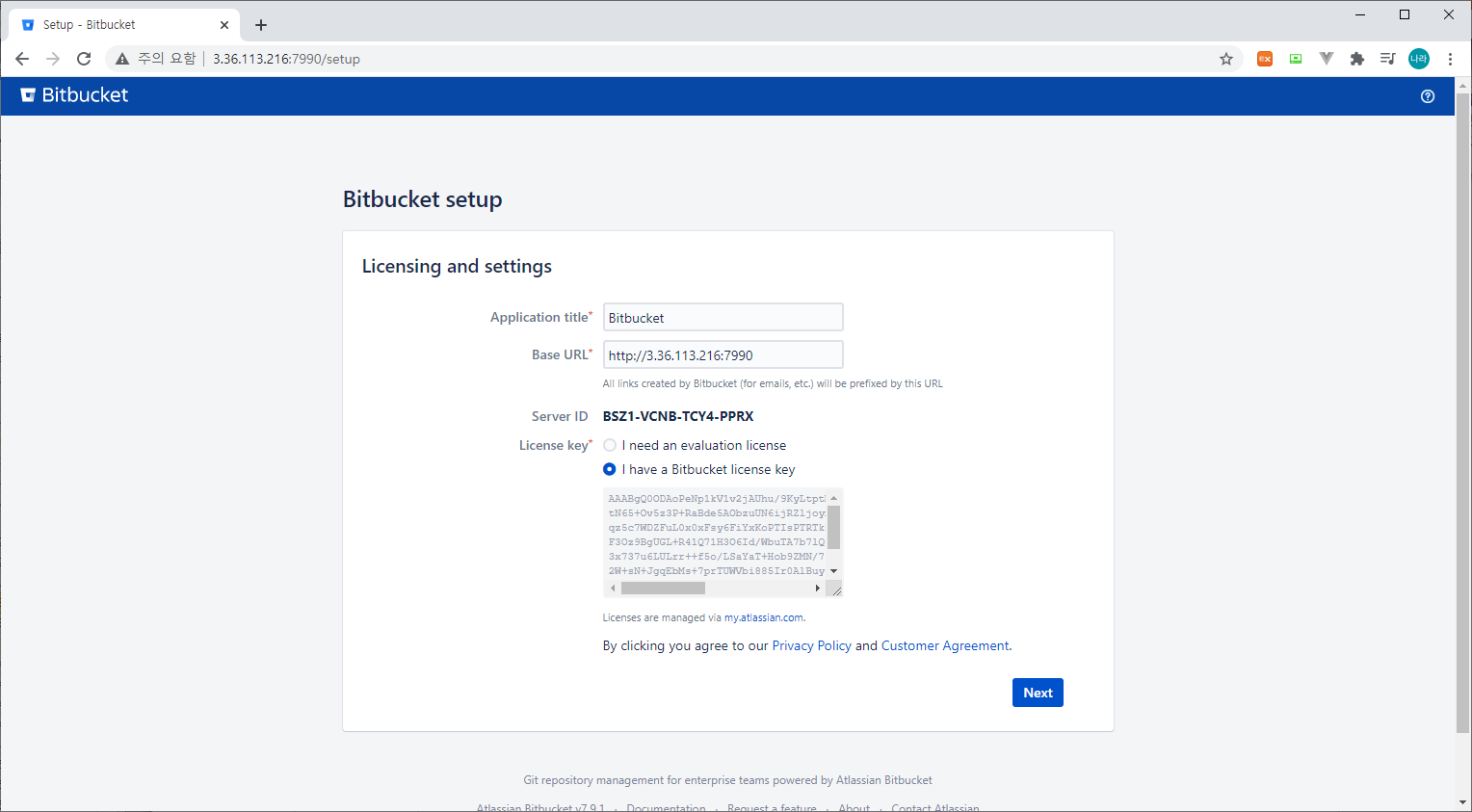Click the license textarea vertical scrollbar thumb
The image size is (1472, 812).
(834, 526)
